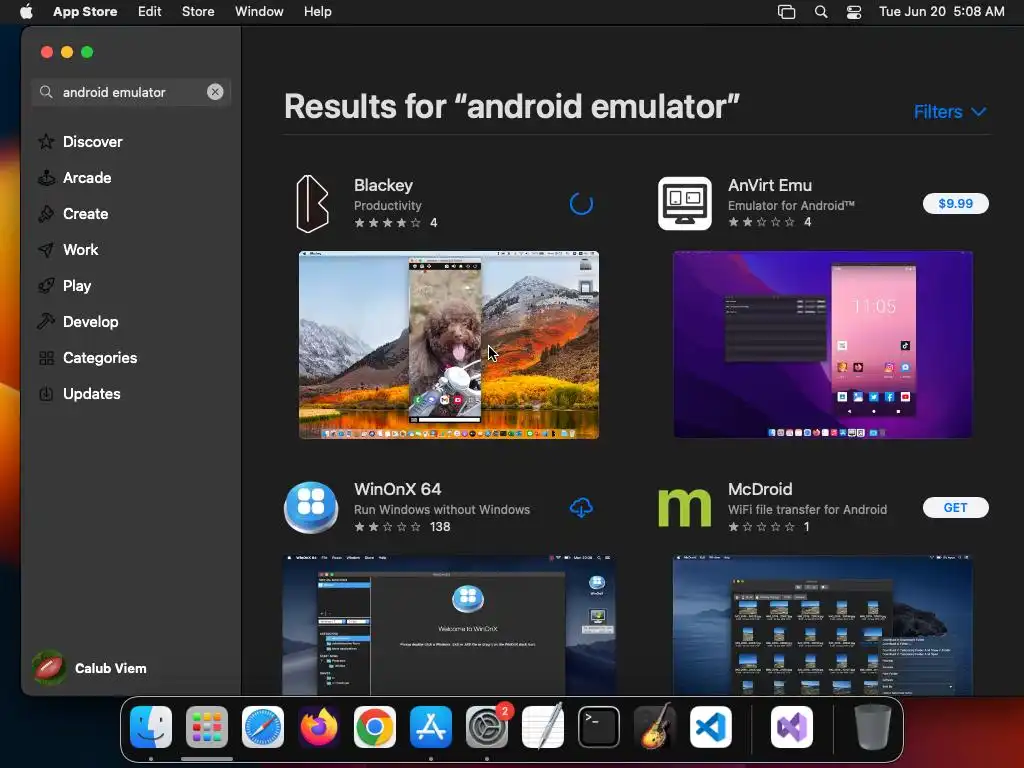Open the Apple menu

point(26,12)
